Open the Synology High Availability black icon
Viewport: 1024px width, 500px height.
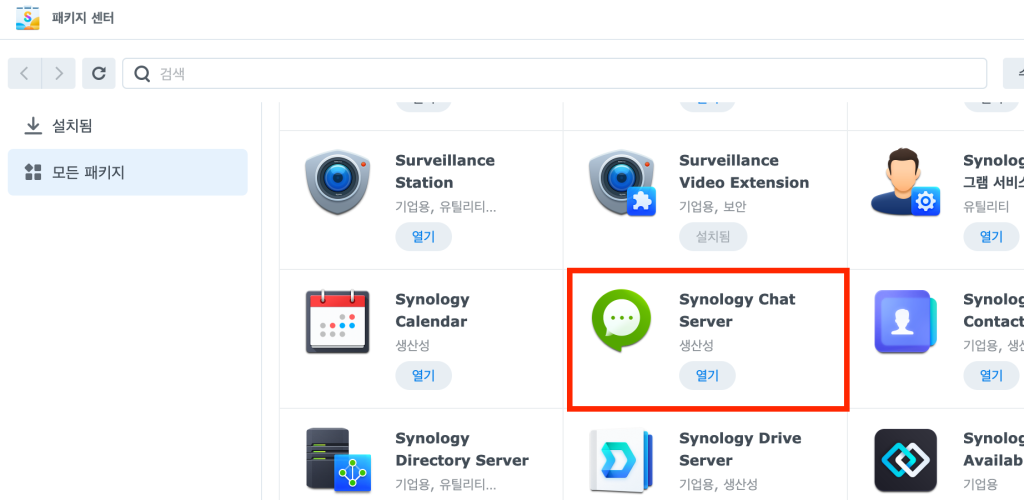(905, 460)
